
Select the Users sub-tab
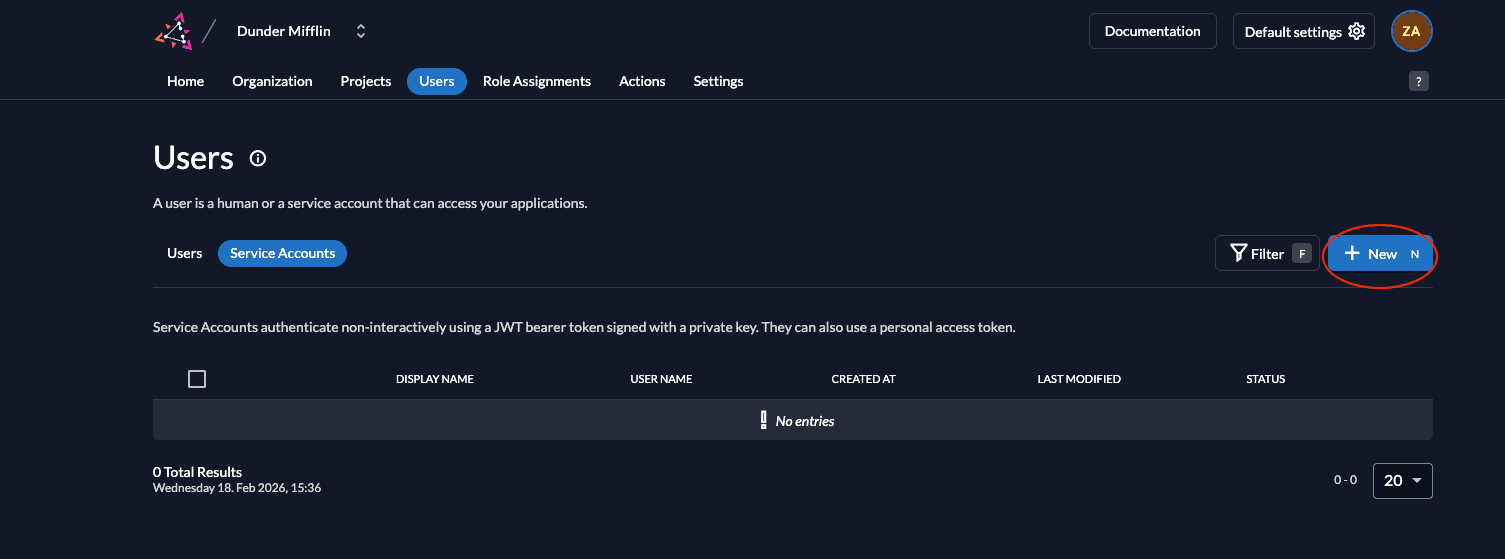tap(184, 253)
